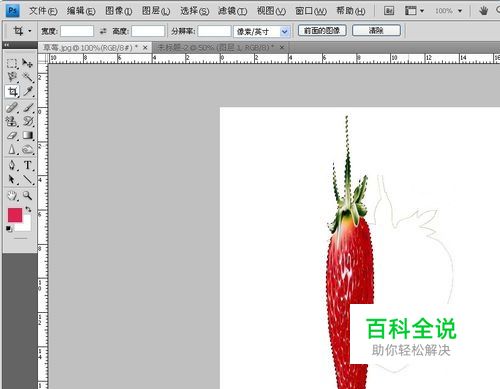Collapse the toolbox with the double arrow

(7, 45)
